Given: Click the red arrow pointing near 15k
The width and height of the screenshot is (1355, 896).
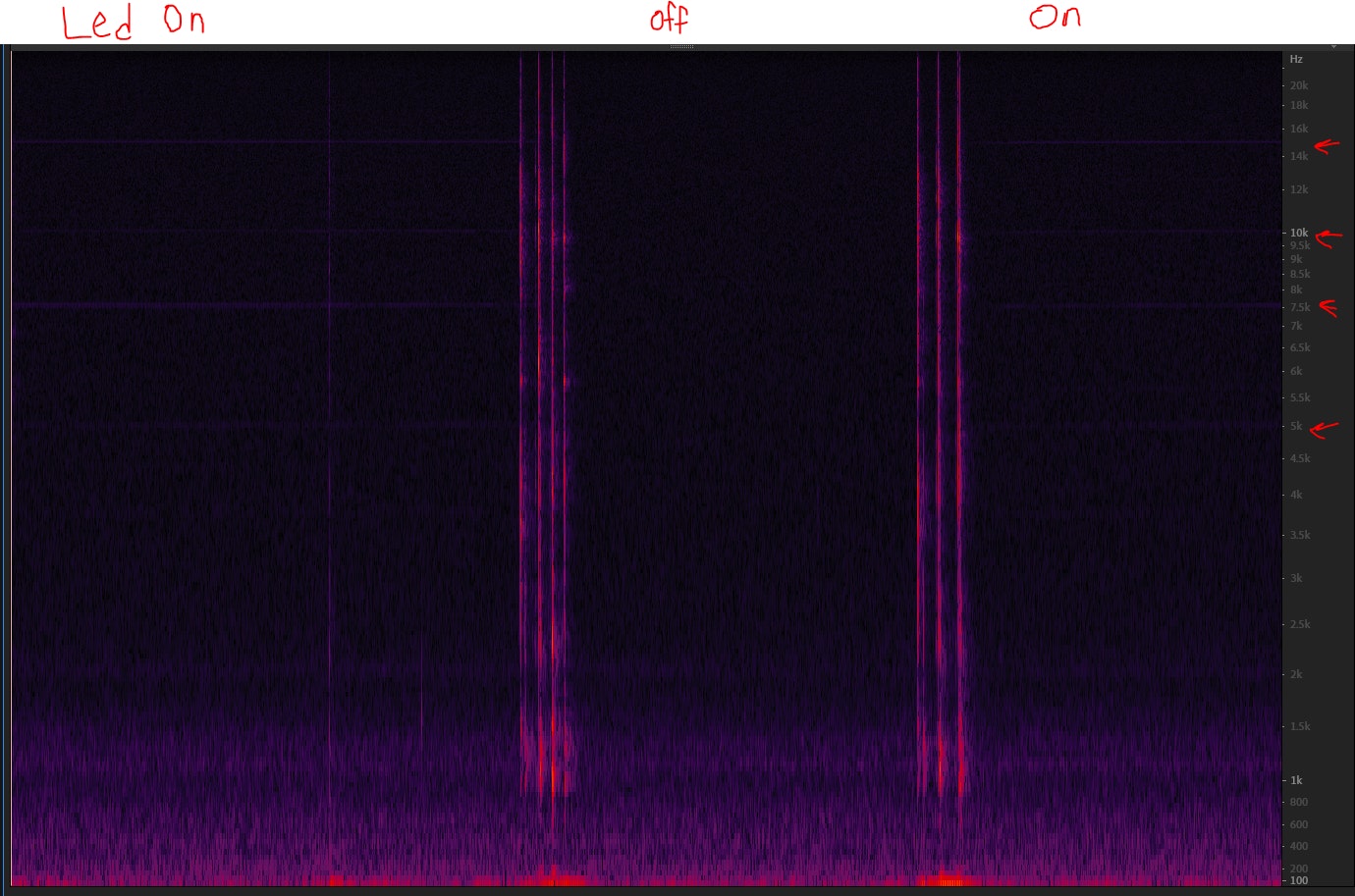Looking at the screenshot, I should 1327,146.
